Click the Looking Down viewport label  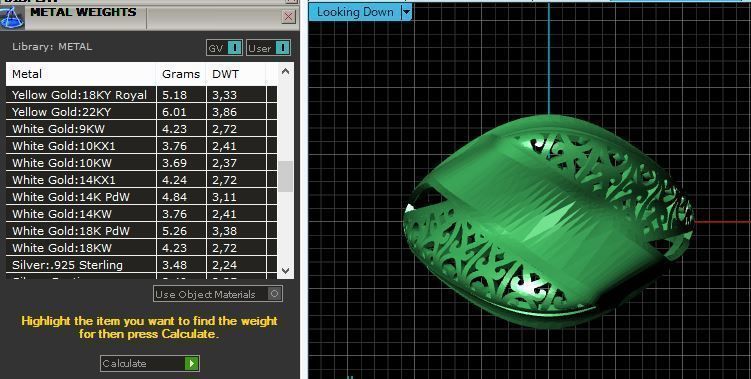click(355, 12)
